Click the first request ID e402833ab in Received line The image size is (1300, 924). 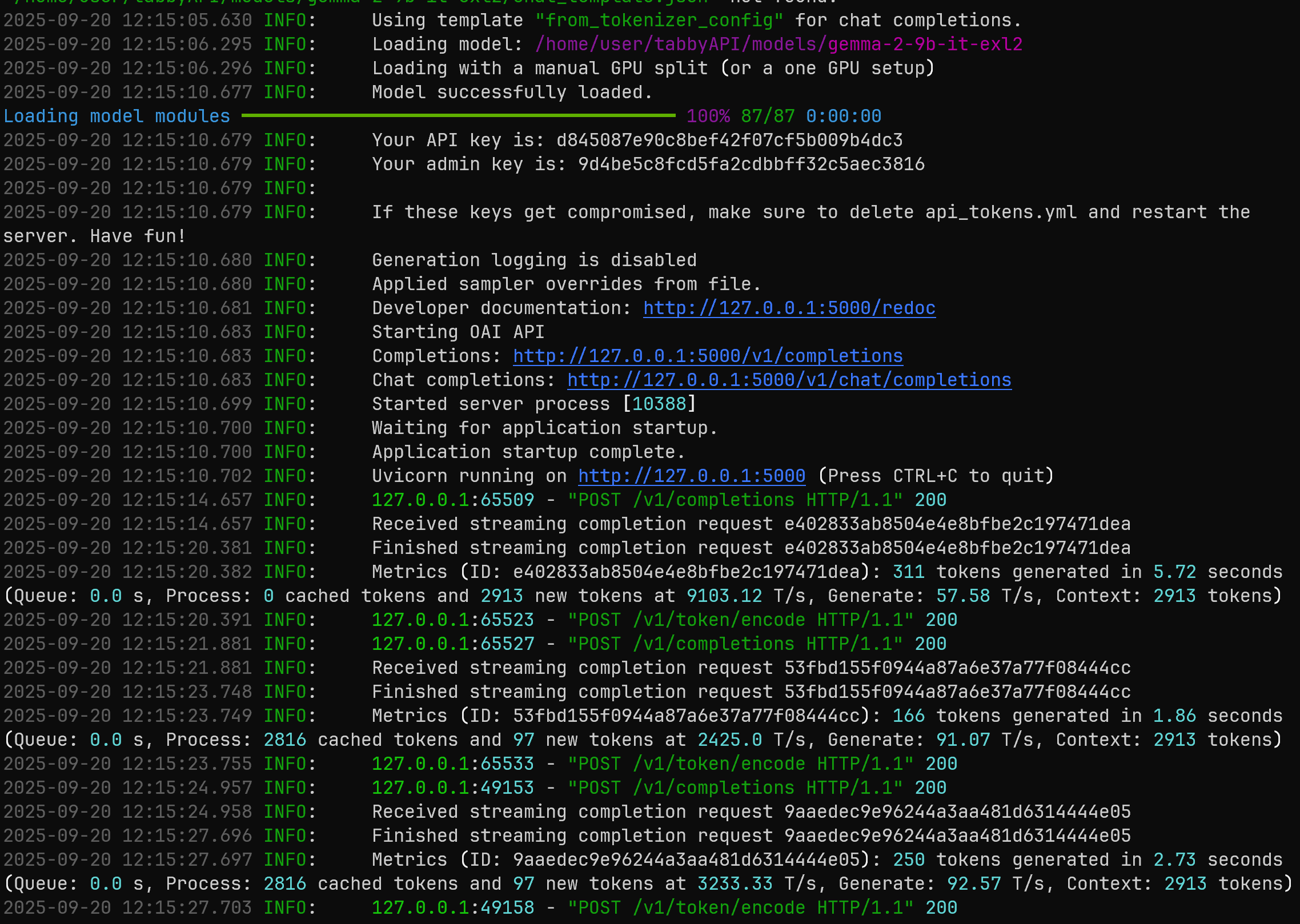[957, 524]
